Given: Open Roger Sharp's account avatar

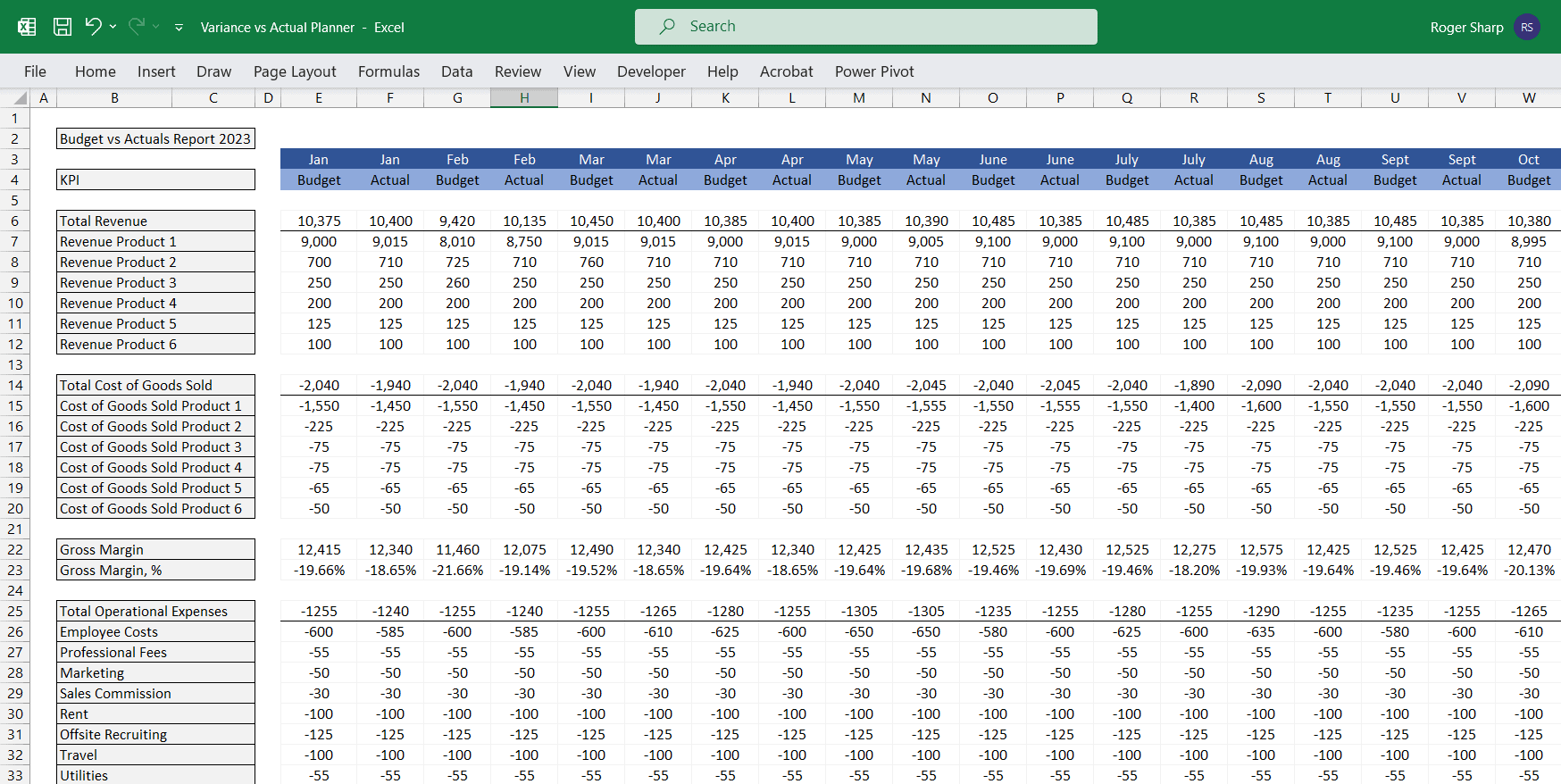Looking at the screenshot, I should [x=1527, y=27].
